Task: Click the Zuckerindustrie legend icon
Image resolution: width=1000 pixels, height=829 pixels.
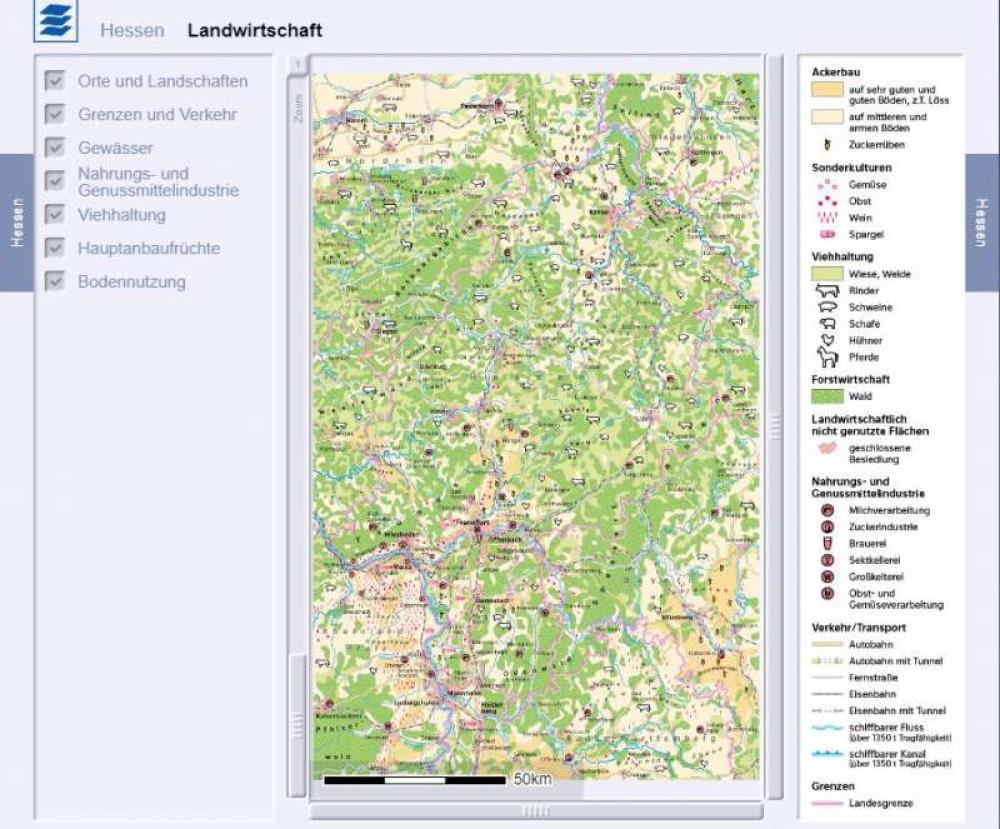Action: (x=827, y=527)
